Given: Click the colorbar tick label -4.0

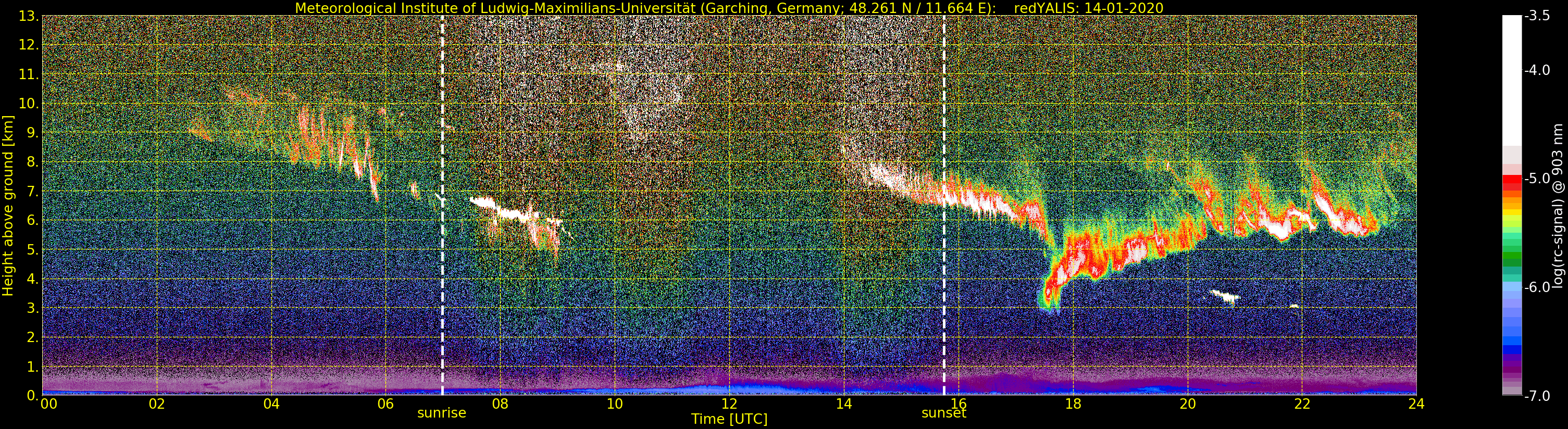Looking at the screenshot, I should [x=1537, y=71].
